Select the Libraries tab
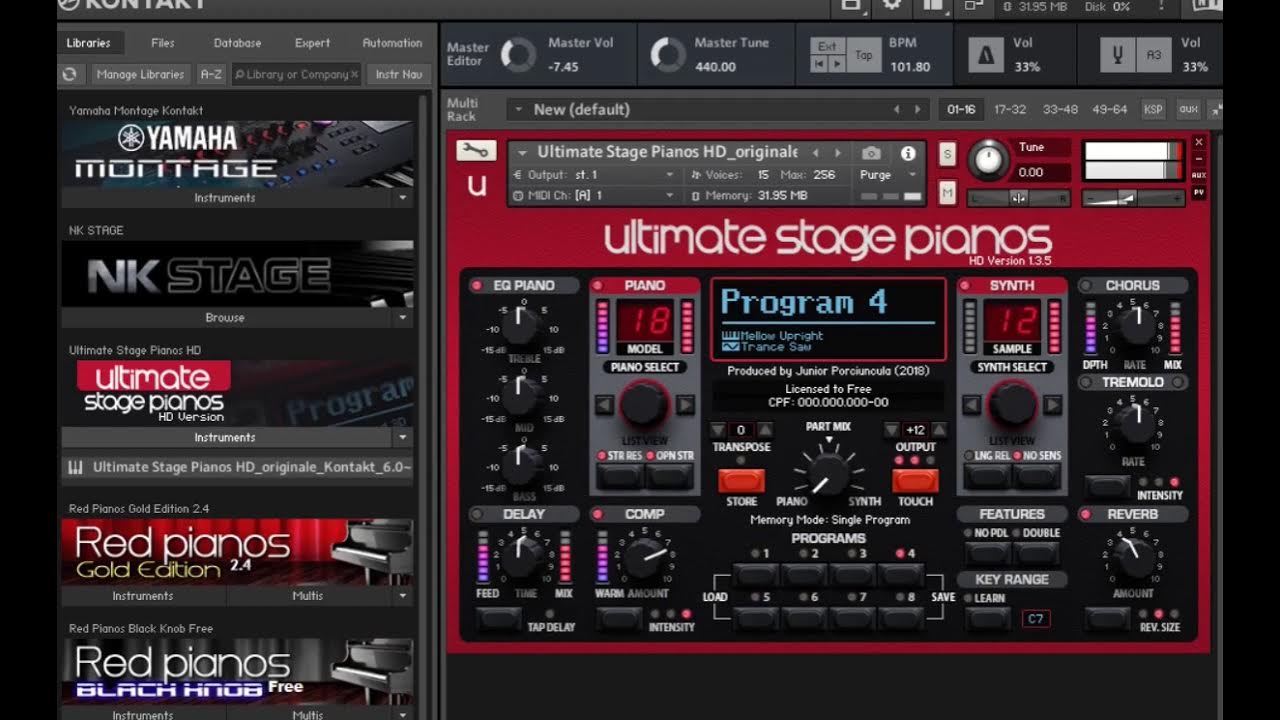The width and height of the screenshot is (1280, 720). tap(88, 43)
